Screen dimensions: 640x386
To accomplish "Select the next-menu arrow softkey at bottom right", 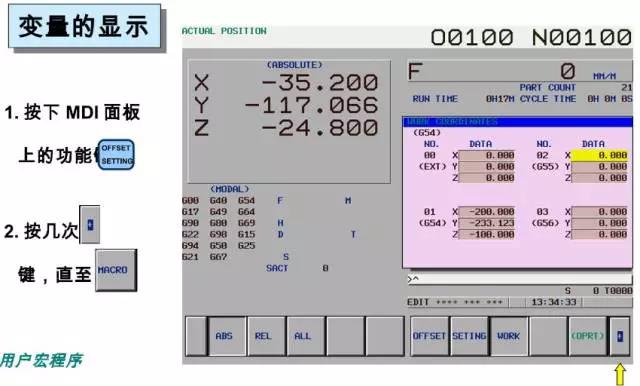I will [x=620, y=336].
